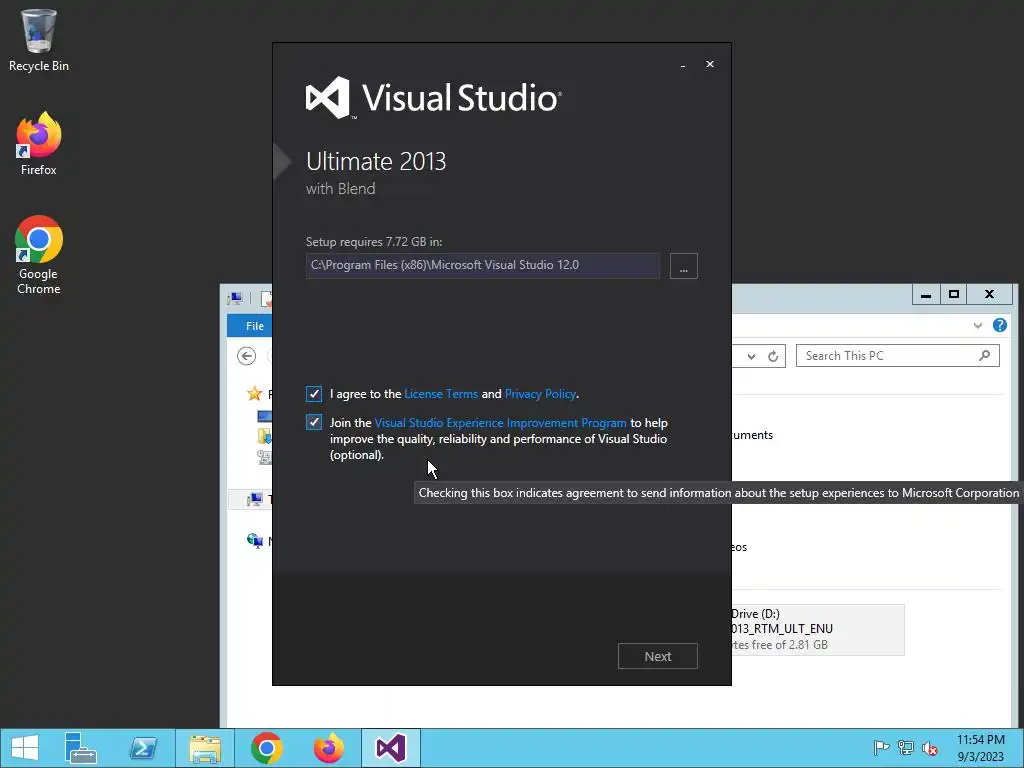The width and height of the screenshot is (1024, 768).
Task: Click the File Explorer title bar system icon
Action: [234, 298]
